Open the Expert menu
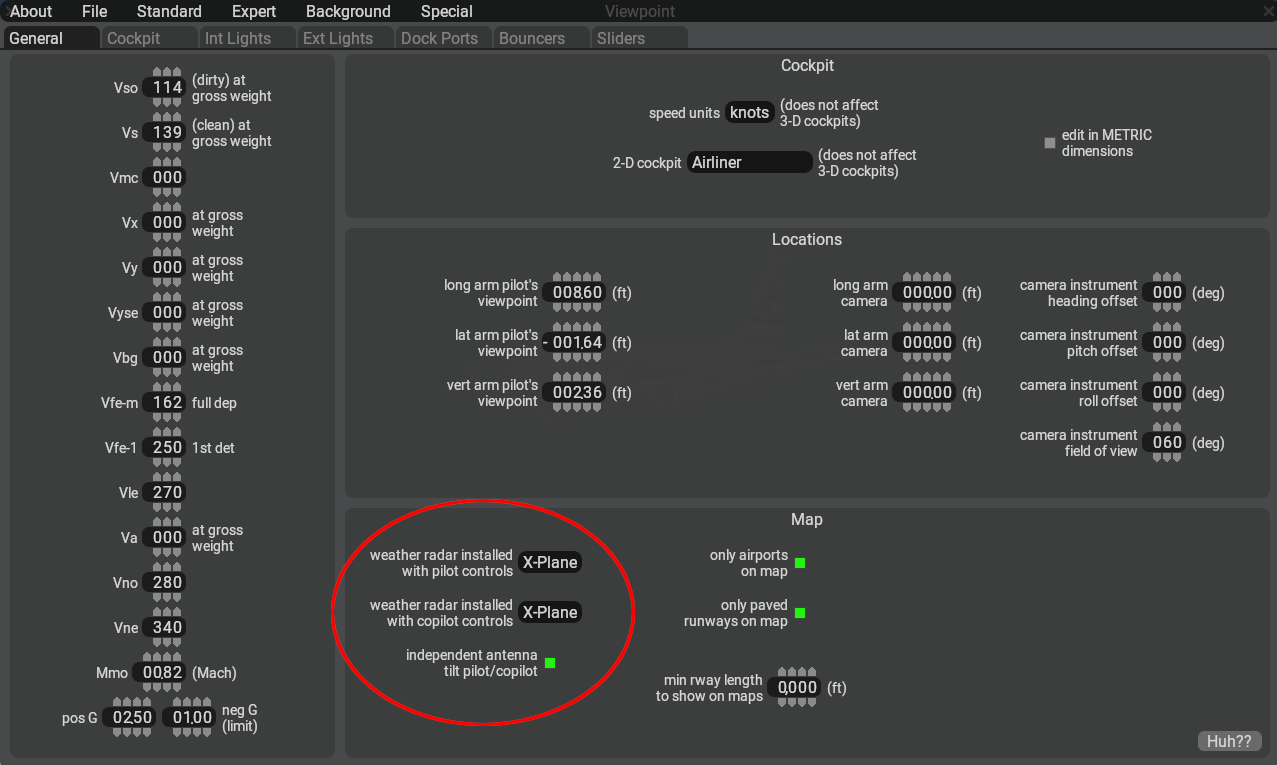The height and width of the screenshot is (765, 1277). pyautogui.click(x=254, y=11)
